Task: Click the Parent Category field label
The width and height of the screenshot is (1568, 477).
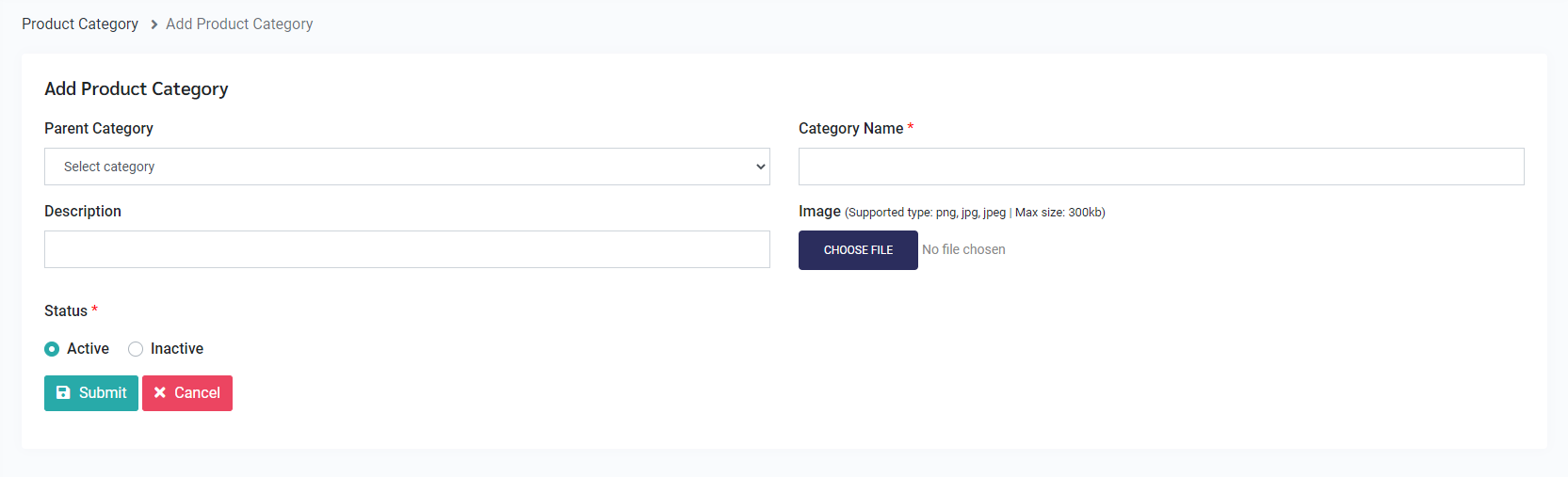Action: coord(99,129)
